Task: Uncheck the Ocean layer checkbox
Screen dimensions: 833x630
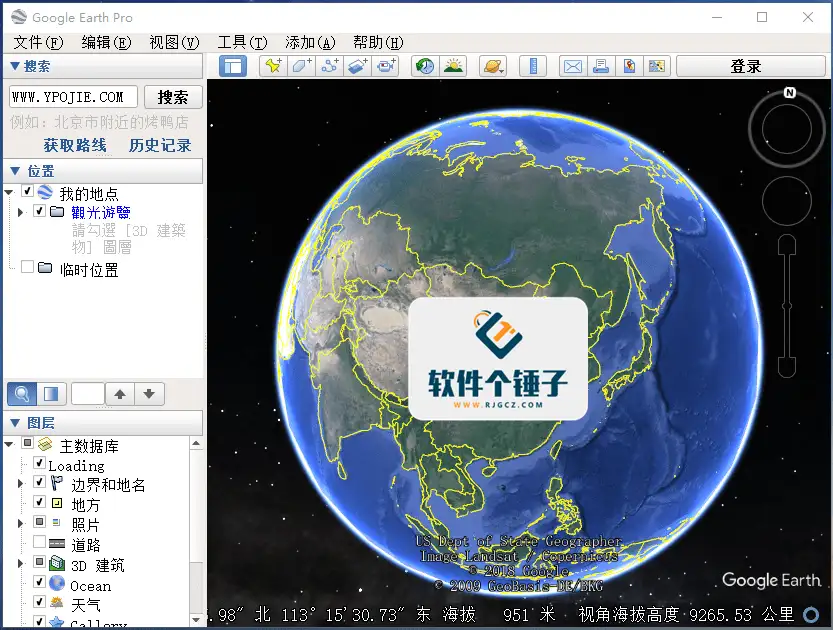Action: 39,582
